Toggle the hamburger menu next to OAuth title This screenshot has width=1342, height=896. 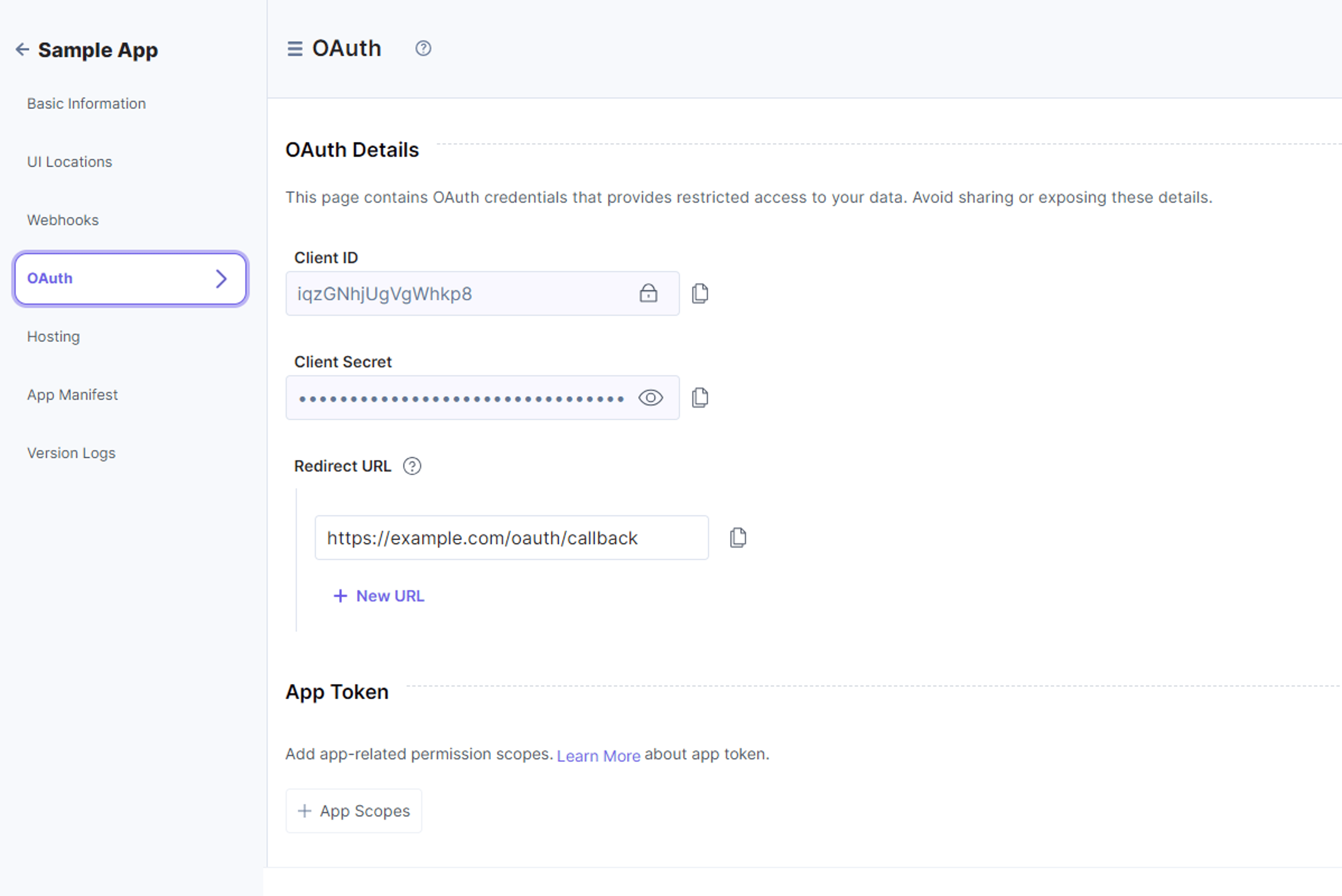point(295,49)
